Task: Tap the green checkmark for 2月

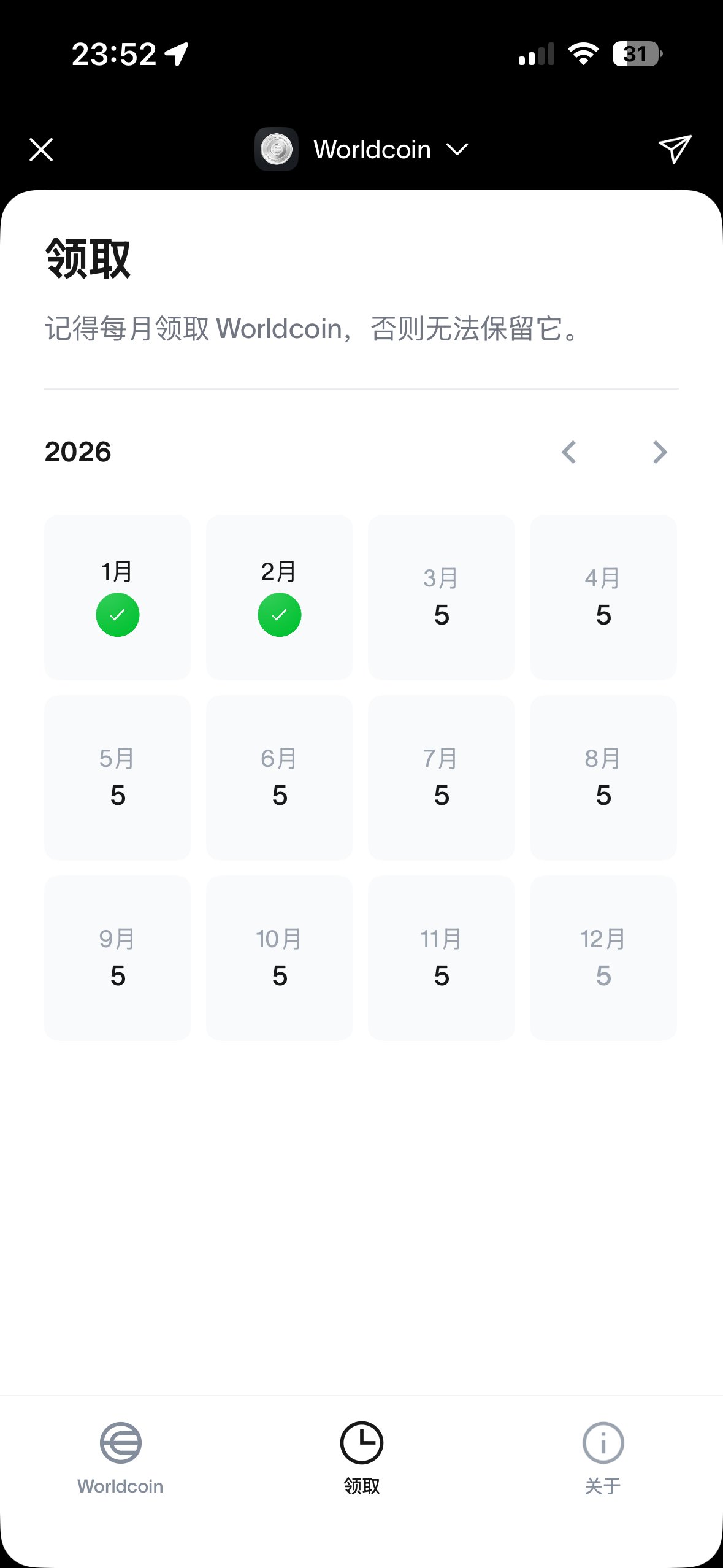Action: click(280, 615)
